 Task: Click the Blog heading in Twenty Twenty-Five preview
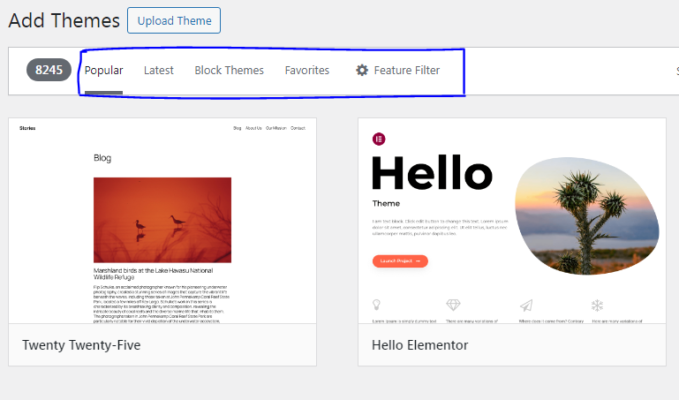tap(102, 158)
